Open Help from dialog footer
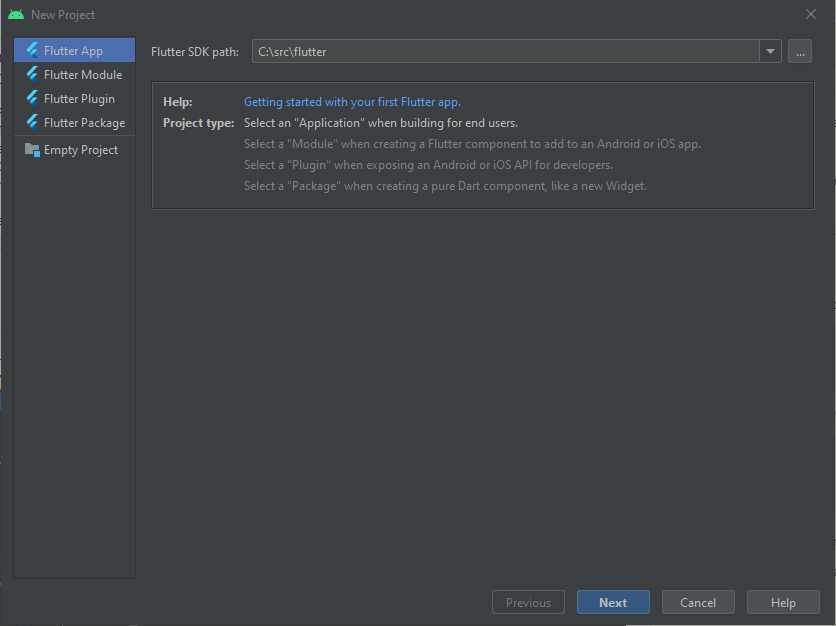836x626 pixels. click(x=783, y=602)
